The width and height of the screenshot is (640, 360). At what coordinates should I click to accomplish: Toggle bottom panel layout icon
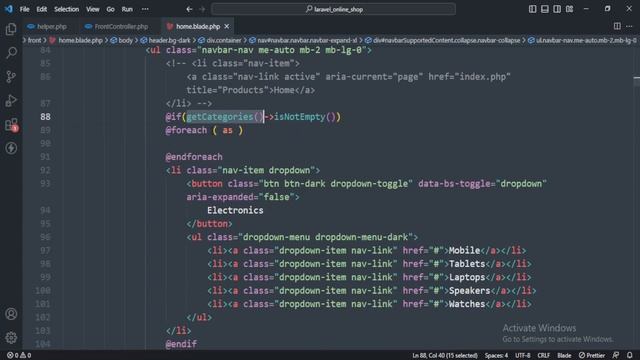coord(544,9)
